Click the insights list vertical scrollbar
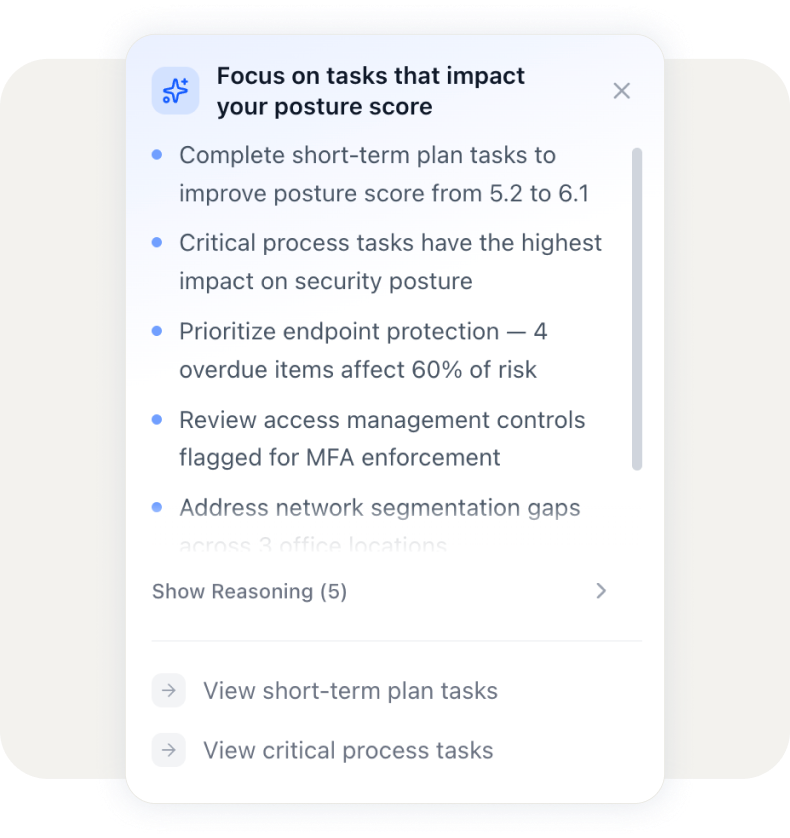The width and height of the screenshot is (790, 838). [637, 310]
